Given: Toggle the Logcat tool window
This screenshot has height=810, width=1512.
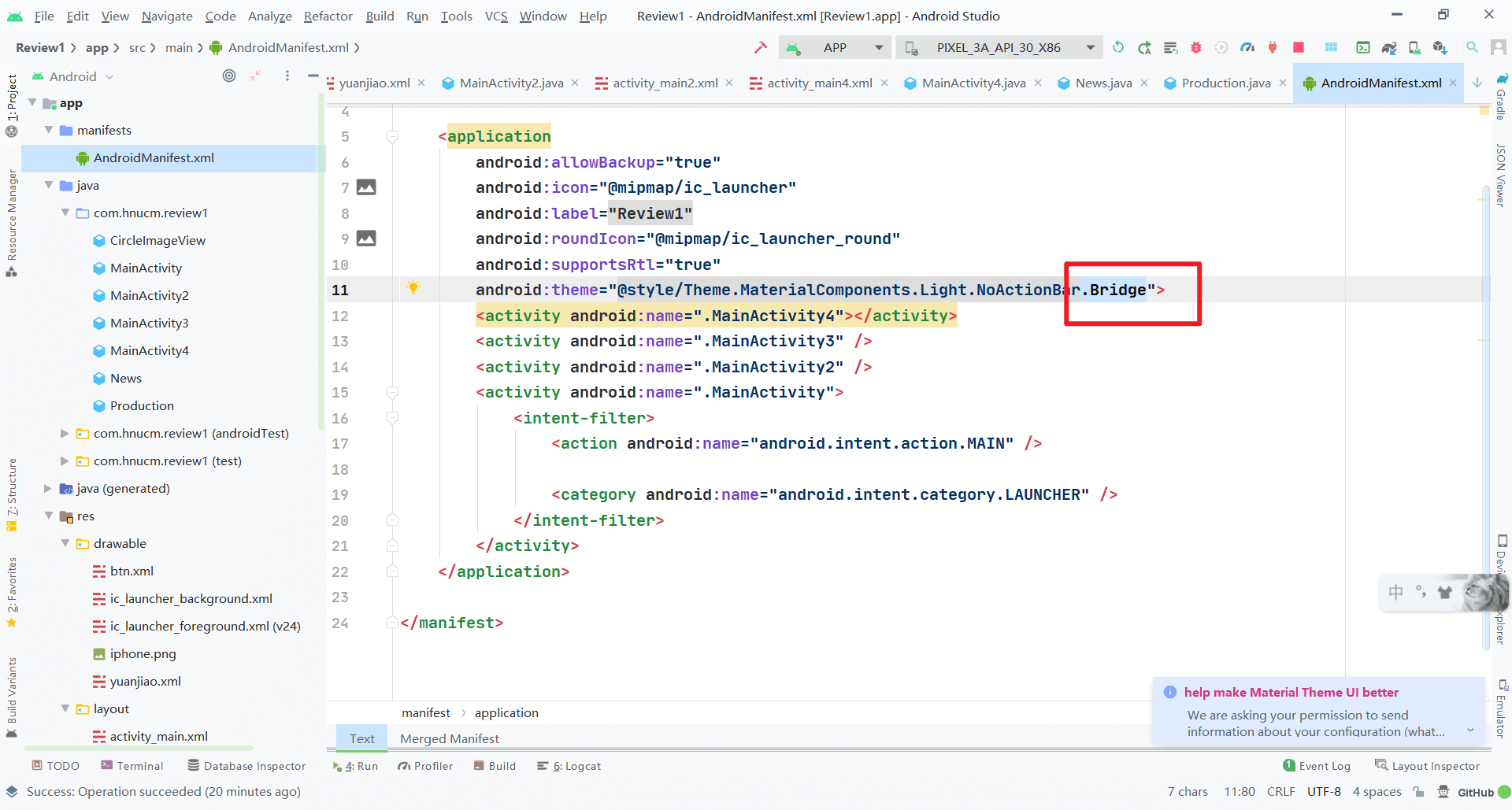Looking at the screenshot, I should pos(569,766).
